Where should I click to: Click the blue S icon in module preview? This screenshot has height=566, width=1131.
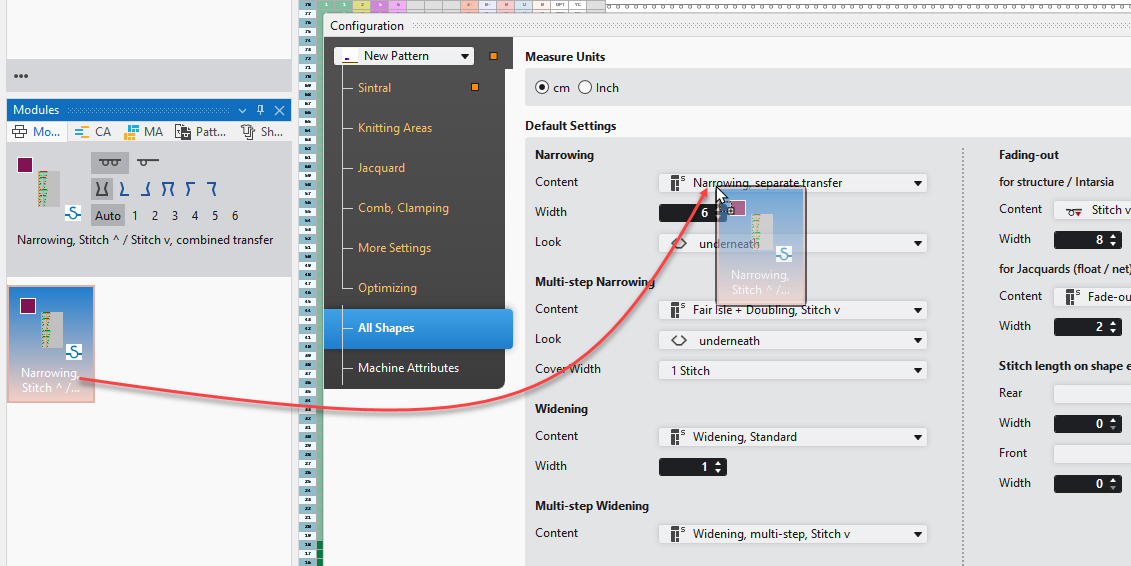(x=73, y=212)
